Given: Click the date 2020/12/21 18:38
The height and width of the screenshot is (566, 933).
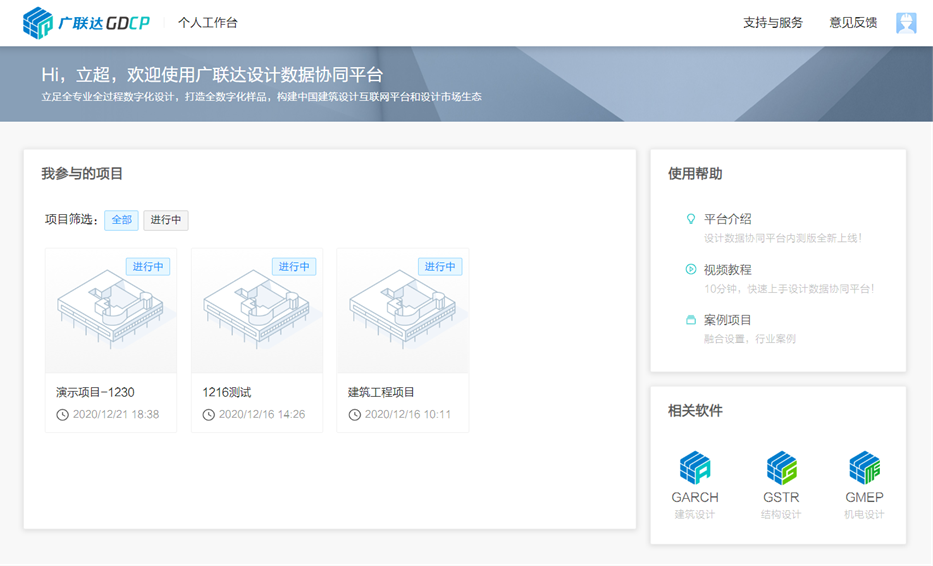Looking at the screenshot, I should point(116,415).
